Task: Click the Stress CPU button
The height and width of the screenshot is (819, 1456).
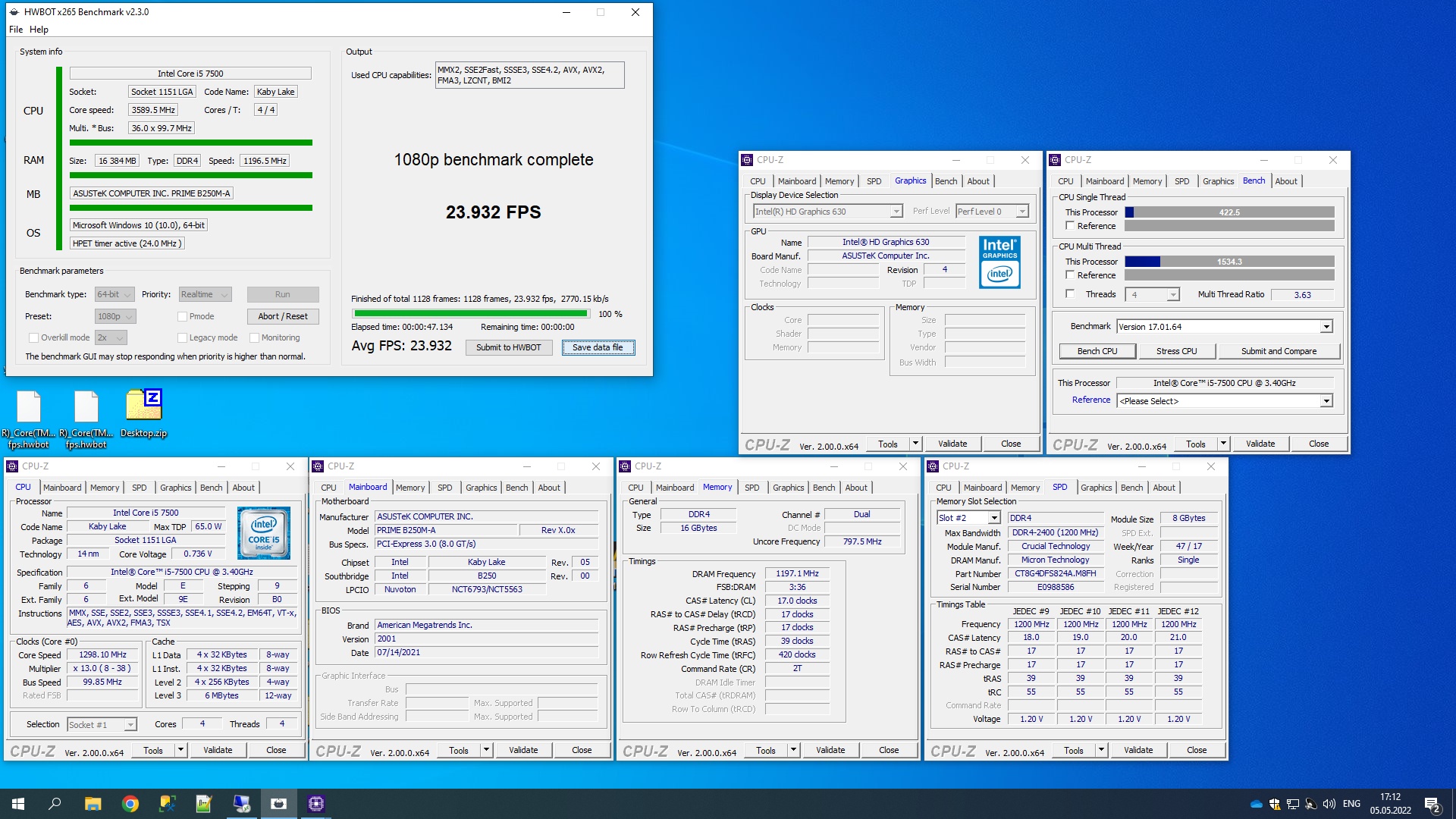Action: tap(1176, 351)
